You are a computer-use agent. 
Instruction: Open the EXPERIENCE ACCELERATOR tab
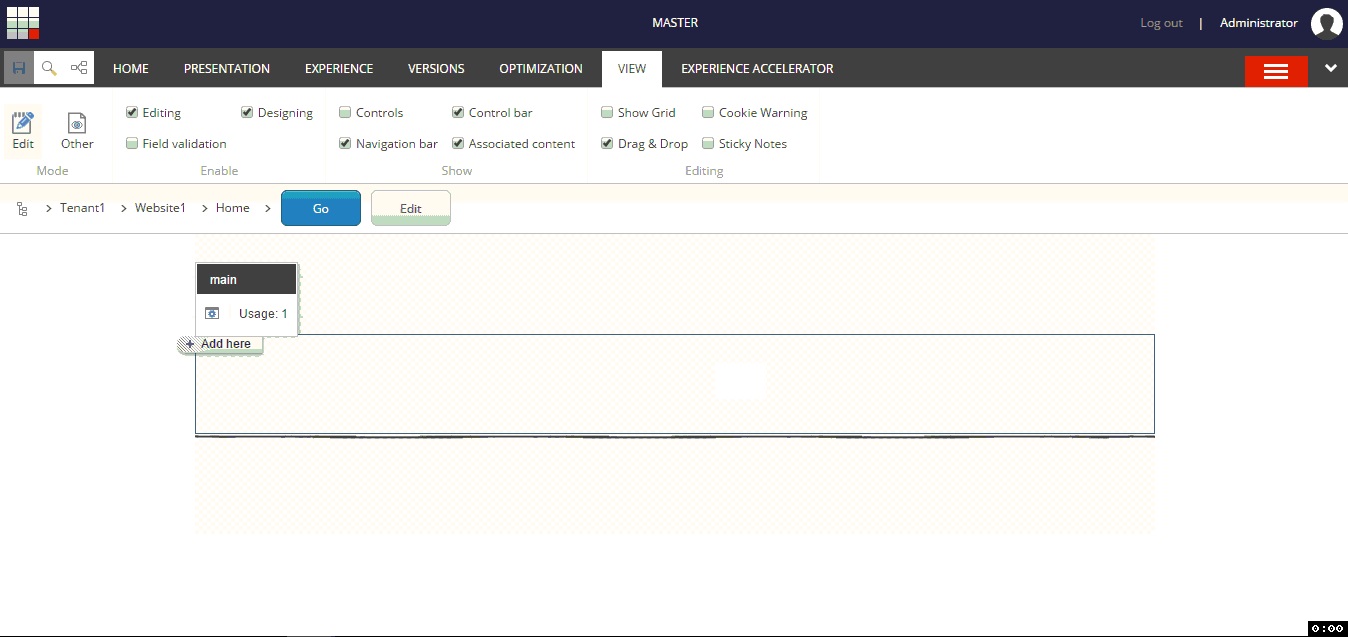point(757,69)
